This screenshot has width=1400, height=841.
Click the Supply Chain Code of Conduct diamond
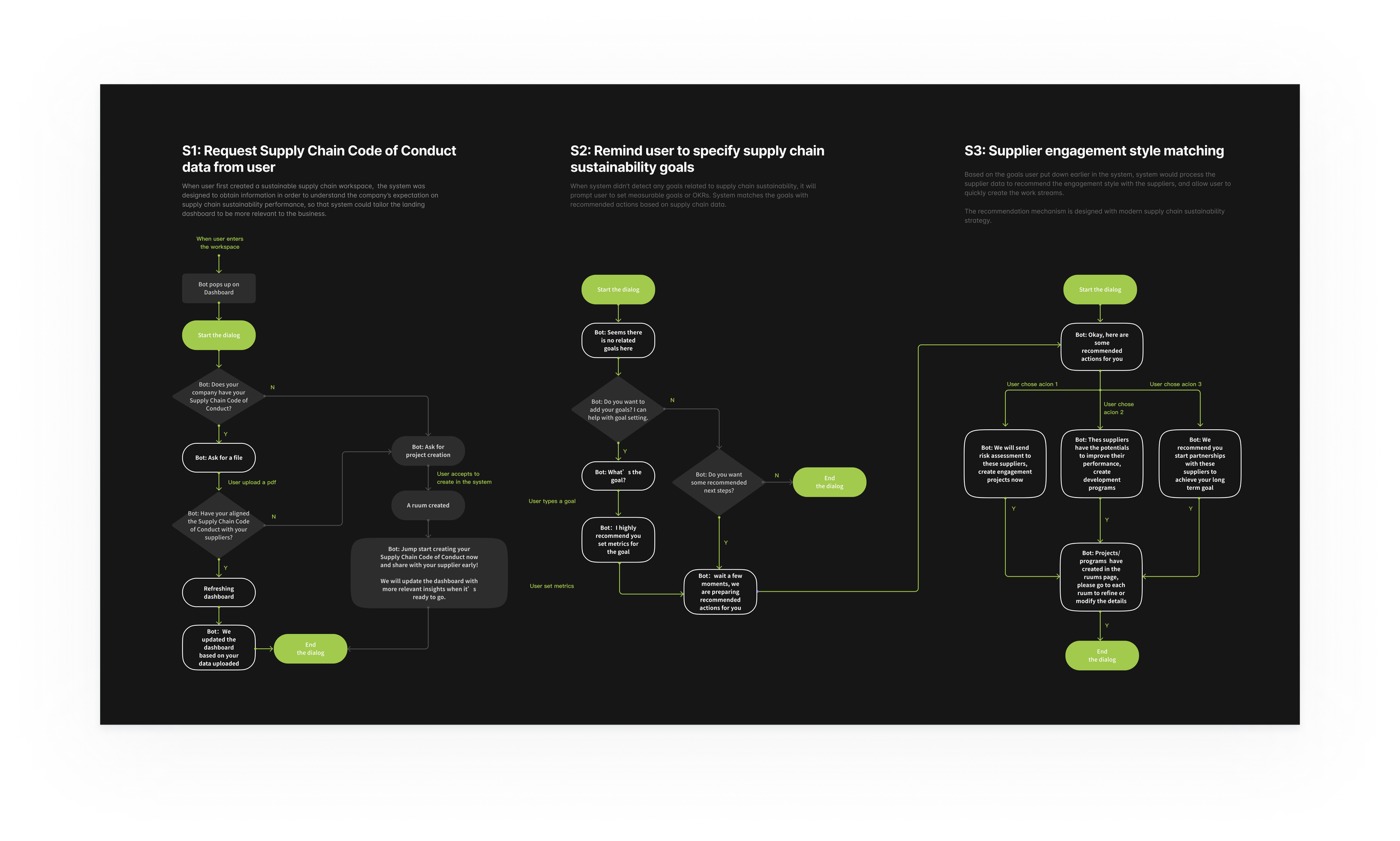[x=218, y=396]
